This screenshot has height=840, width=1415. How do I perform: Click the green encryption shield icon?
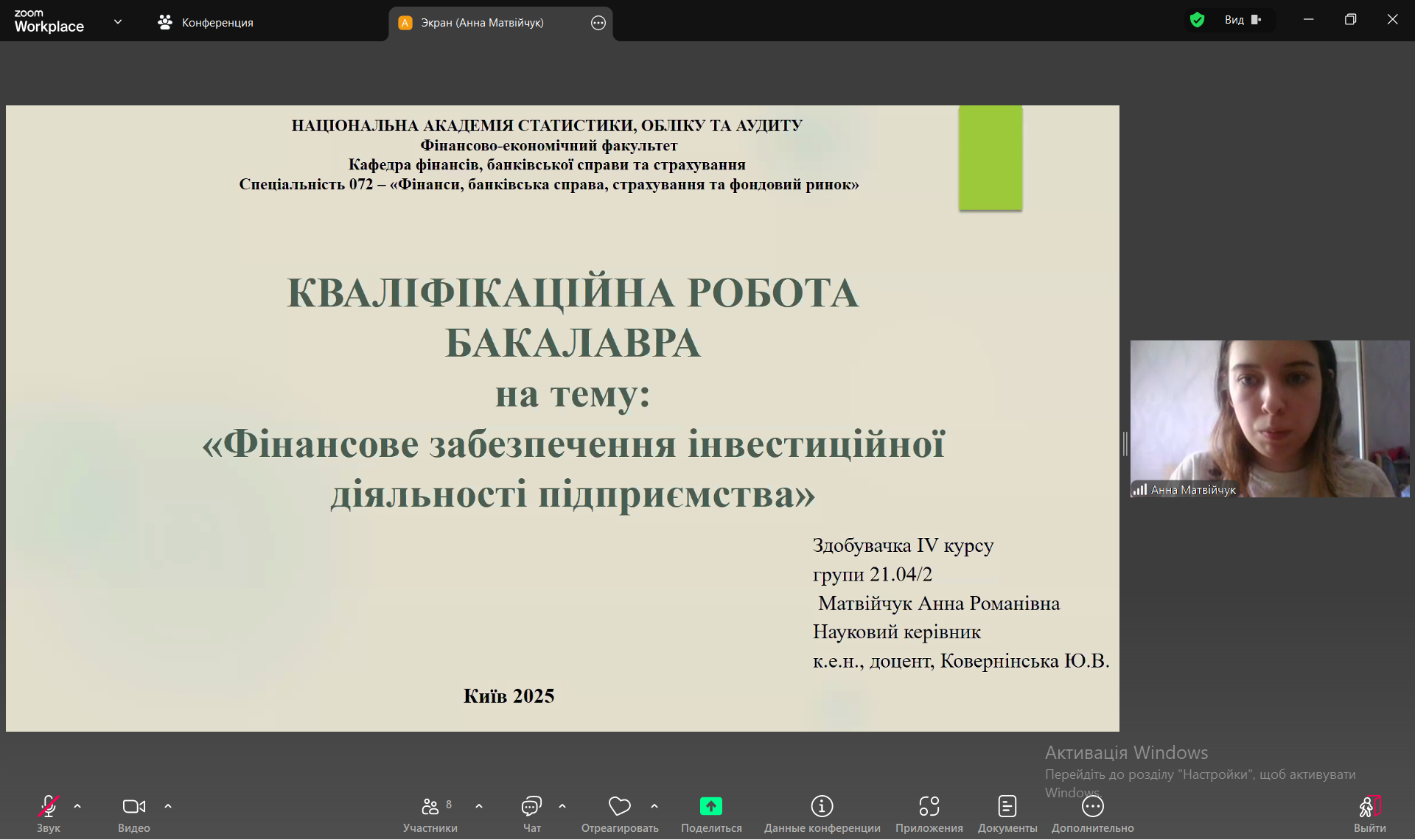(x=1197, y=20)
